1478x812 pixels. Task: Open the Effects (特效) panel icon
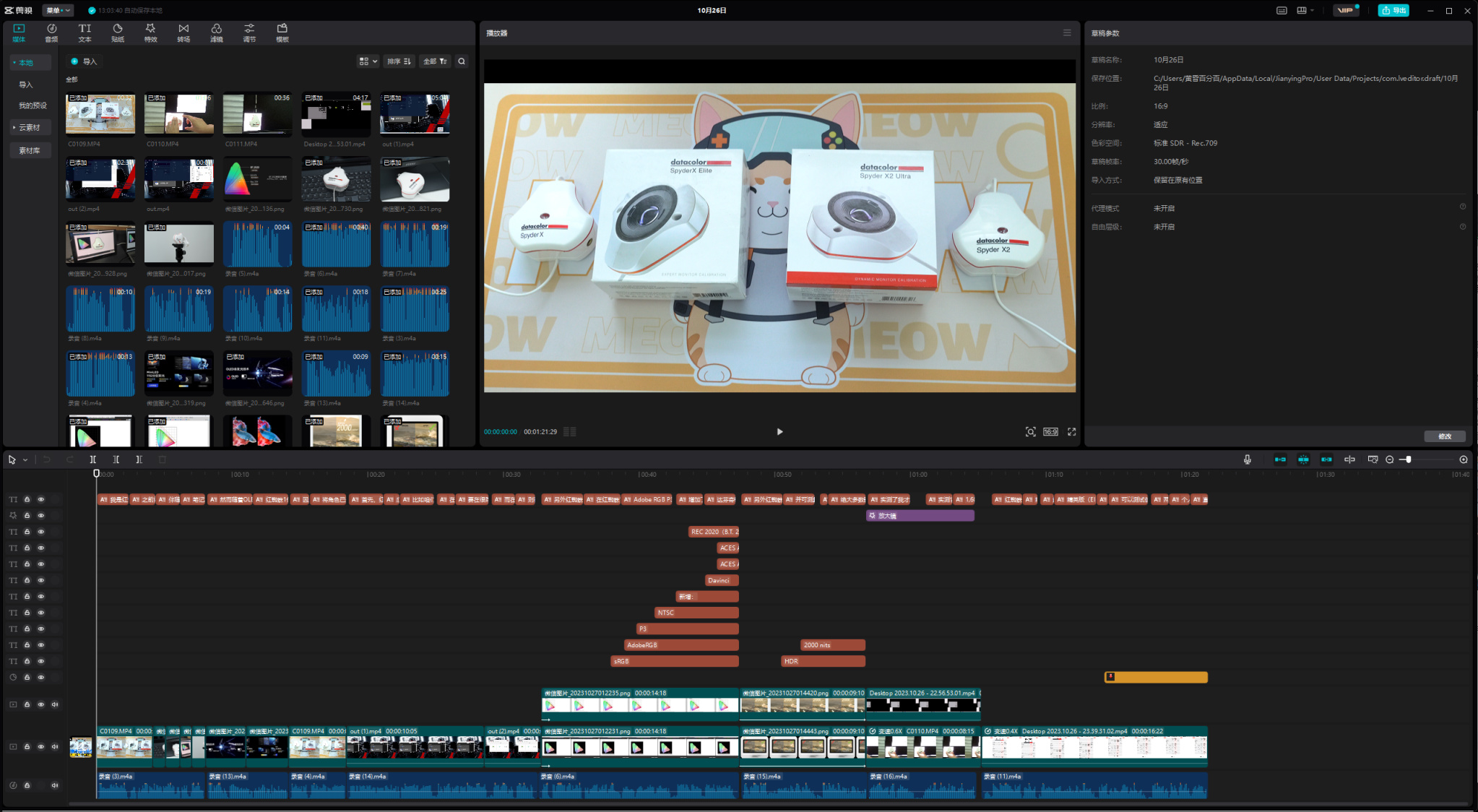click(150, 33)
